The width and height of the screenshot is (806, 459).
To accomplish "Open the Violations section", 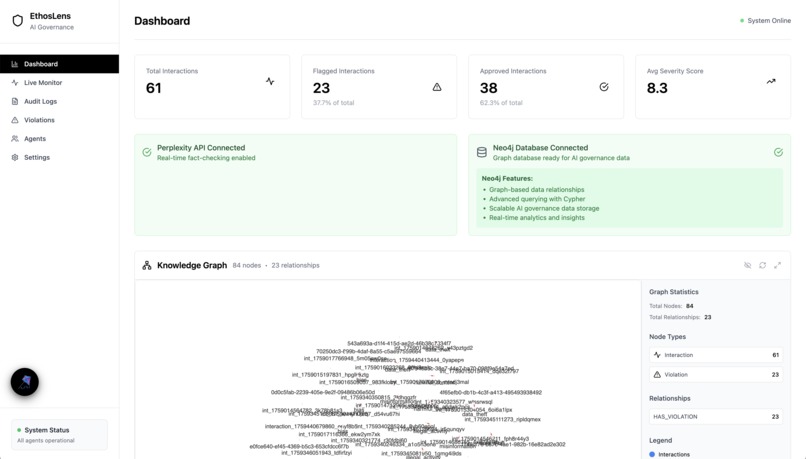I will pyautogui.click(x=60, y=120).
